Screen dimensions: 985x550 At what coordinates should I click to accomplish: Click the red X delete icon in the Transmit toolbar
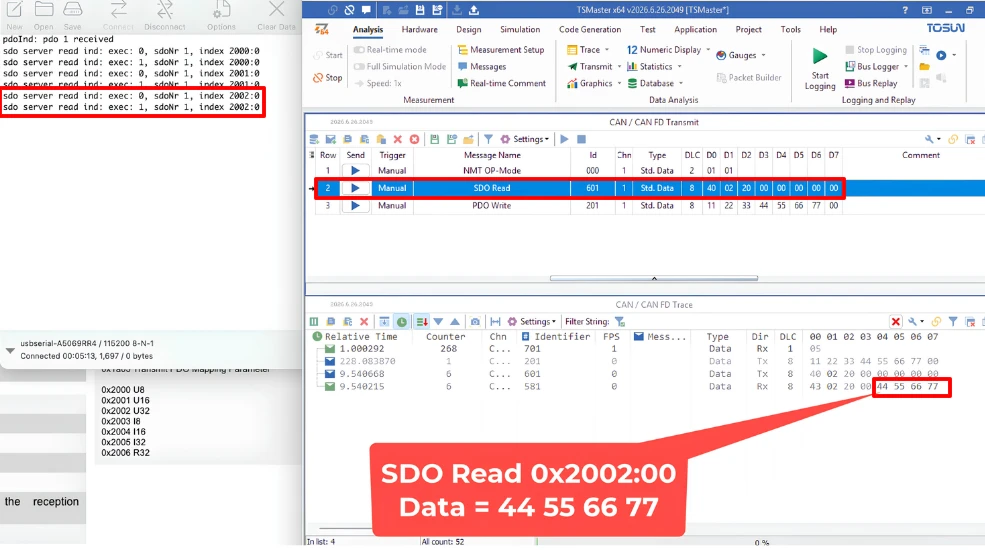pos(398,139)
